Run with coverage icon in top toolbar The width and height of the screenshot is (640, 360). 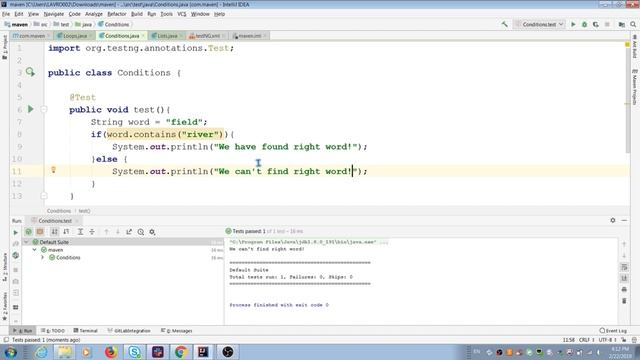596,24
